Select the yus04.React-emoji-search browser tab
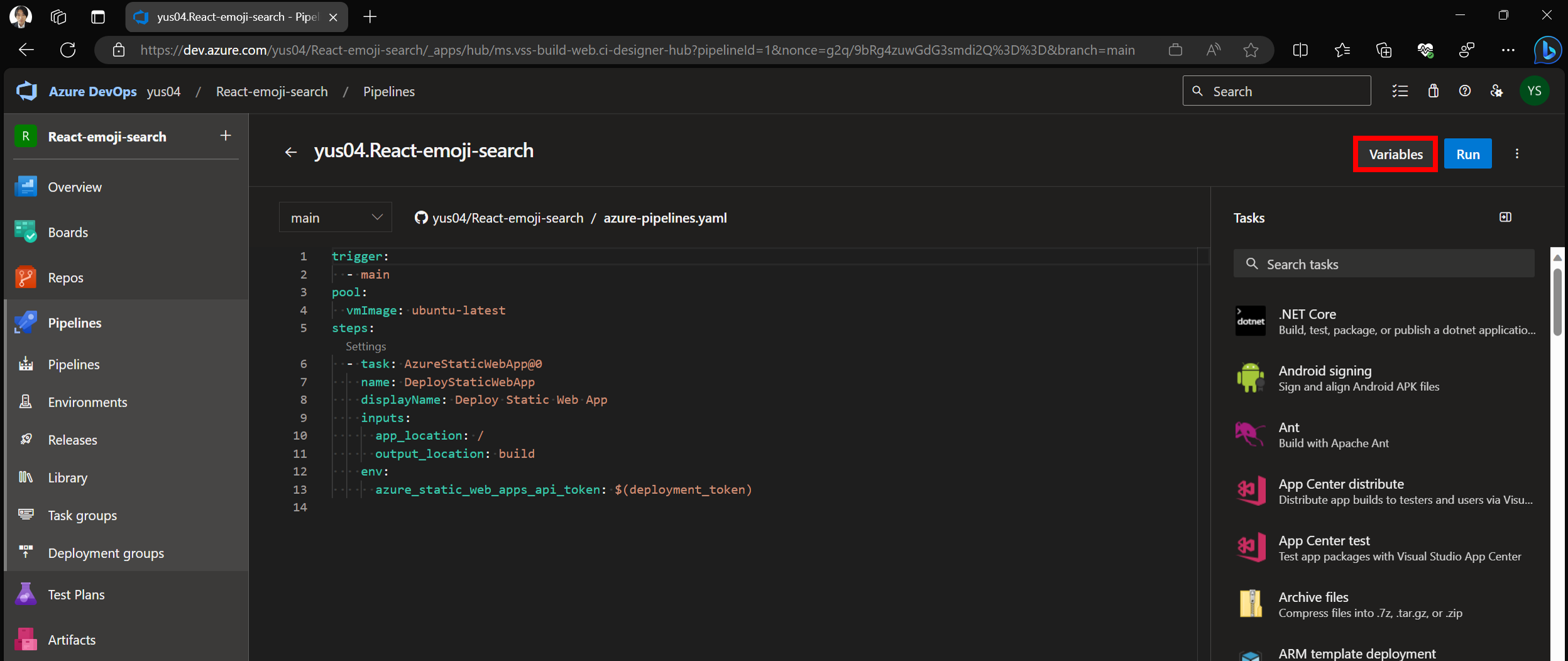The width and height of the screenshot is (1568, 661). tap(236, 17)
